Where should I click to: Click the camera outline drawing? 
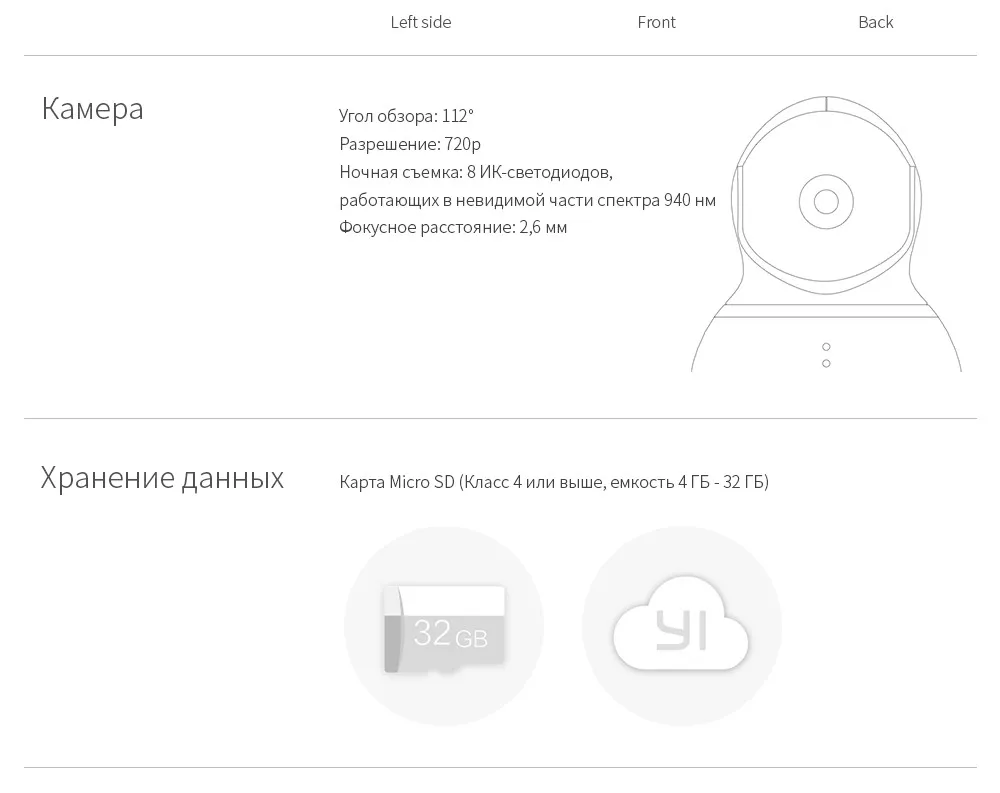tap(826, 233)
